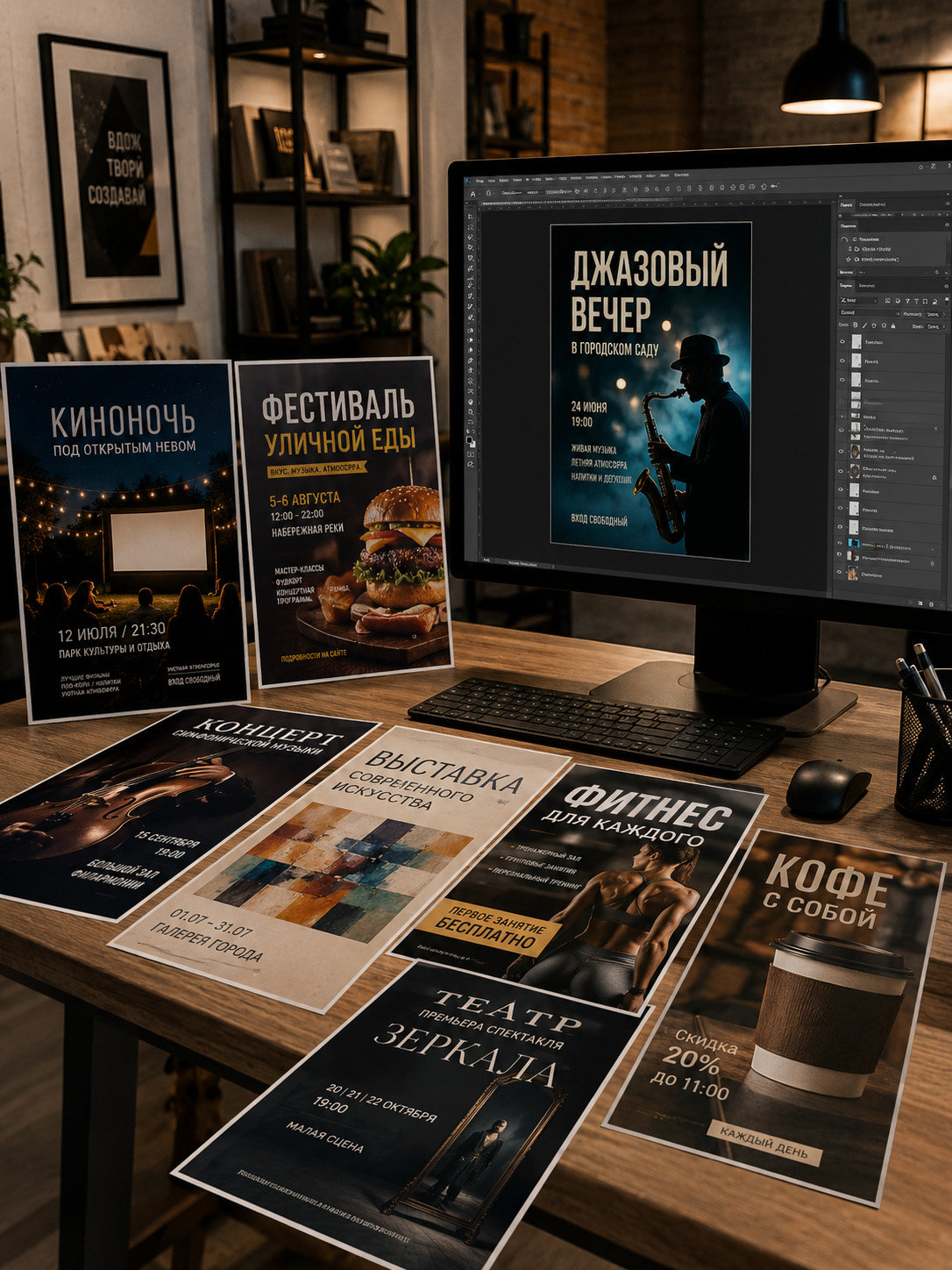Toggle the layer filtering switch
The width and height of the screenshot is (952, 1270).
tap(947, 300)
